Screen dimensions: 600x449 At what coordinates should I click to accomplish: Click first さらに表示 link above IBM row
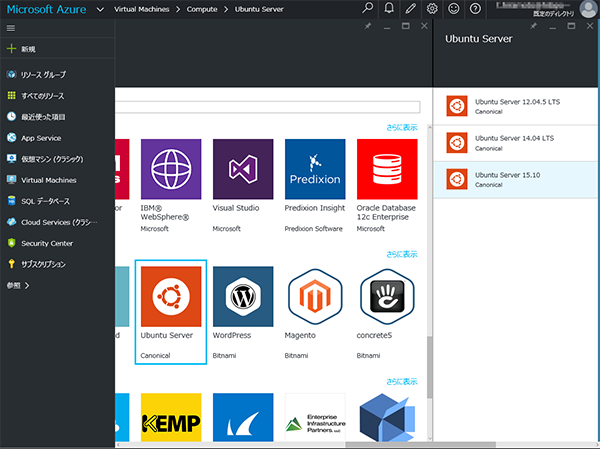coord(401,127)
